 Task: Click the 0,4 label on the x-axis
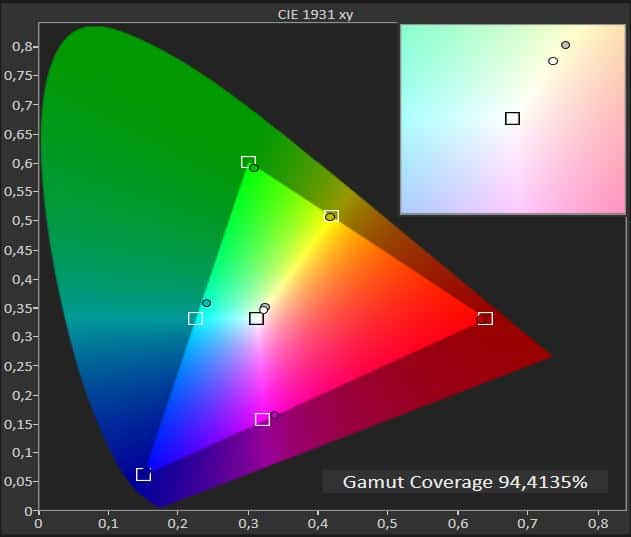[318, 523]
